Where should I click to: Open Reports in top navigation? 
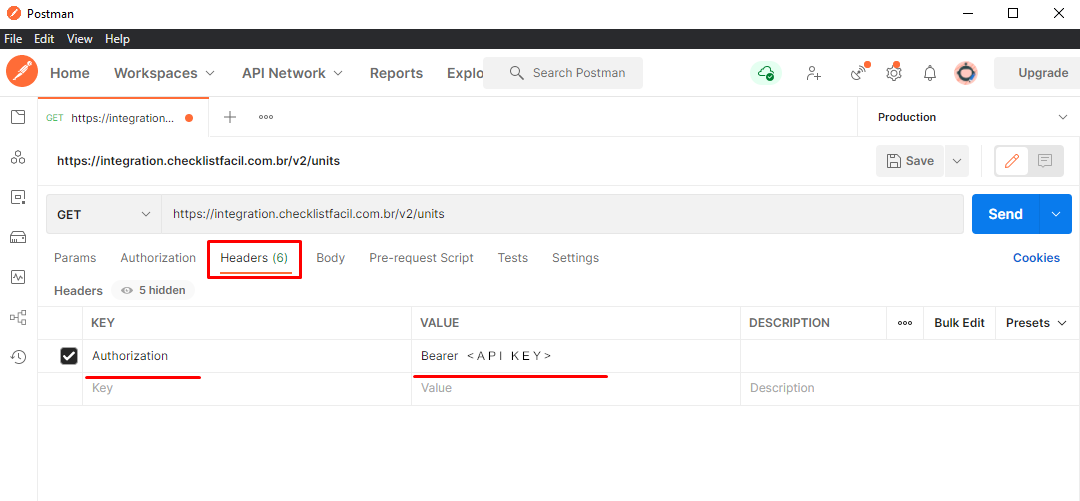coord(396,73)
